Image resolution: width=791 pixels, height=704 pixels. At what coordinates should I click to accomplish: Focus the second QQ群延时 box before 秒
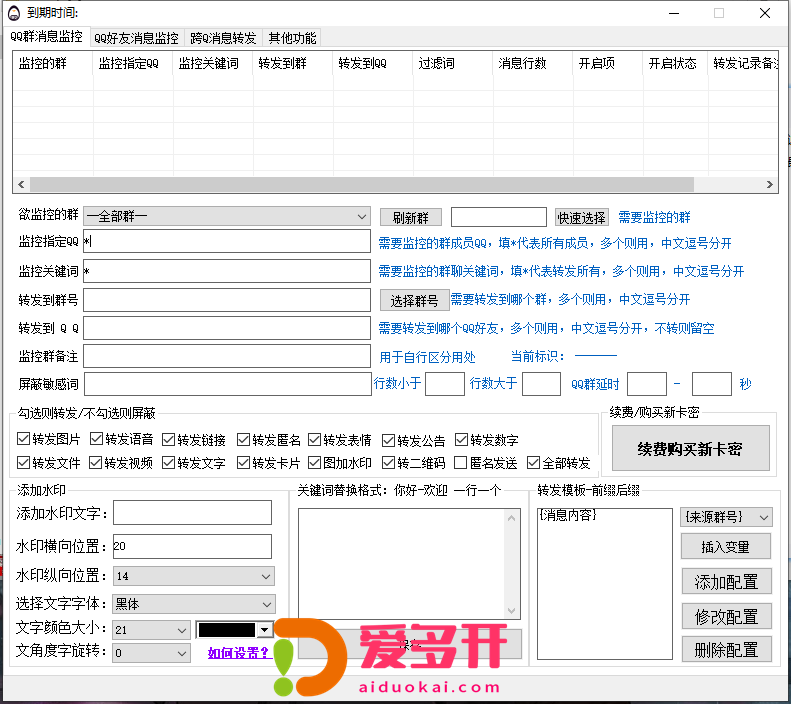coord(712,384)
